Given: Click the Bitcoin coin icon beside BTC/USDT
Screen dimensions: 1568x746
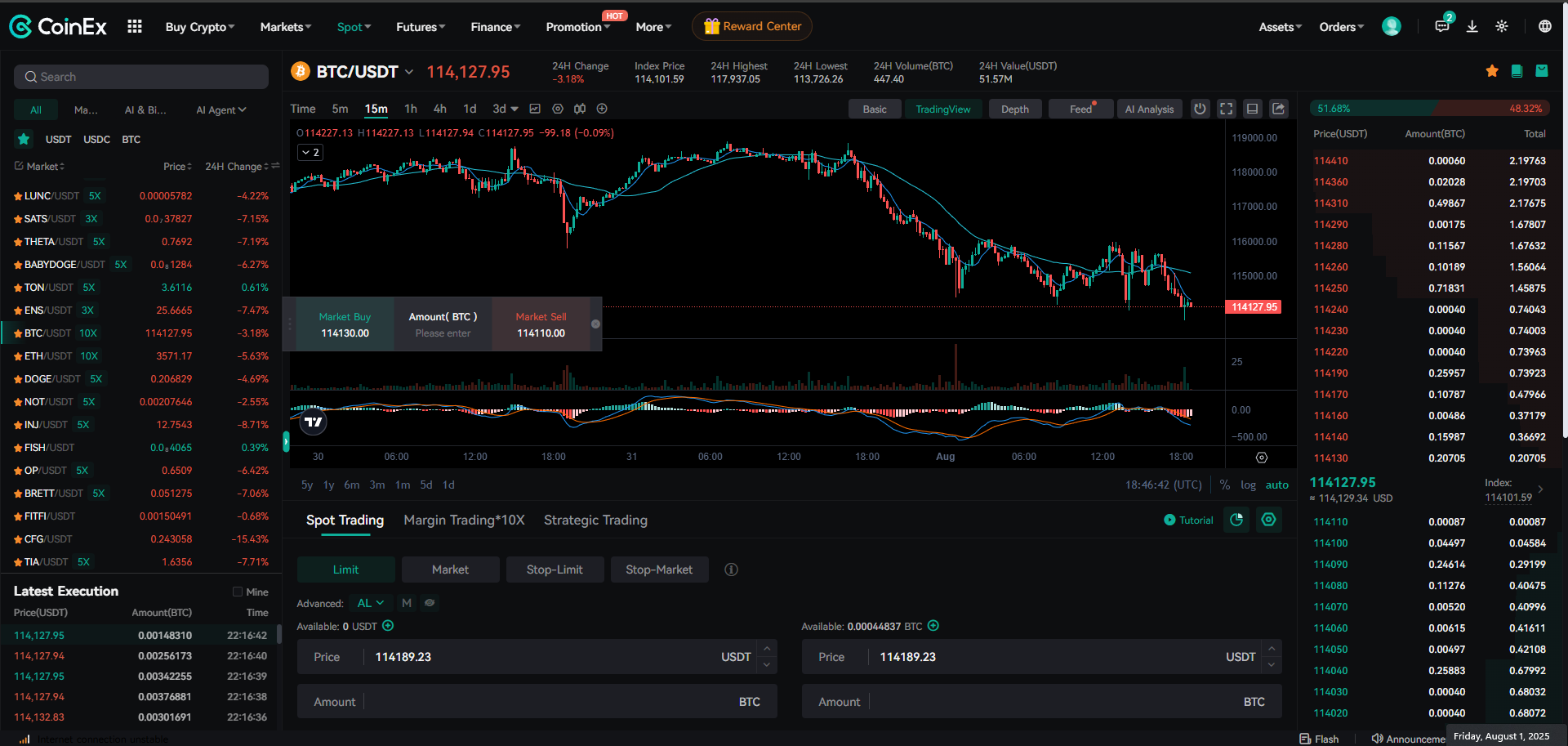Looking at the screenshot, I should click(x=301, y=72).
